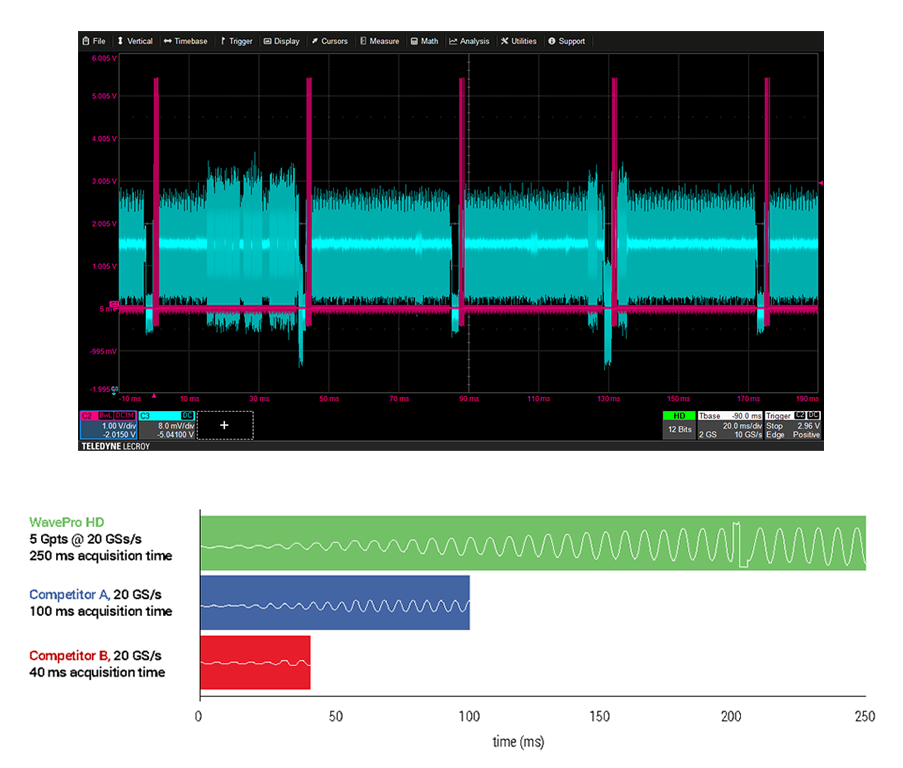
Task: Click the Measure menu ruler icon
Action: (363, 41)
